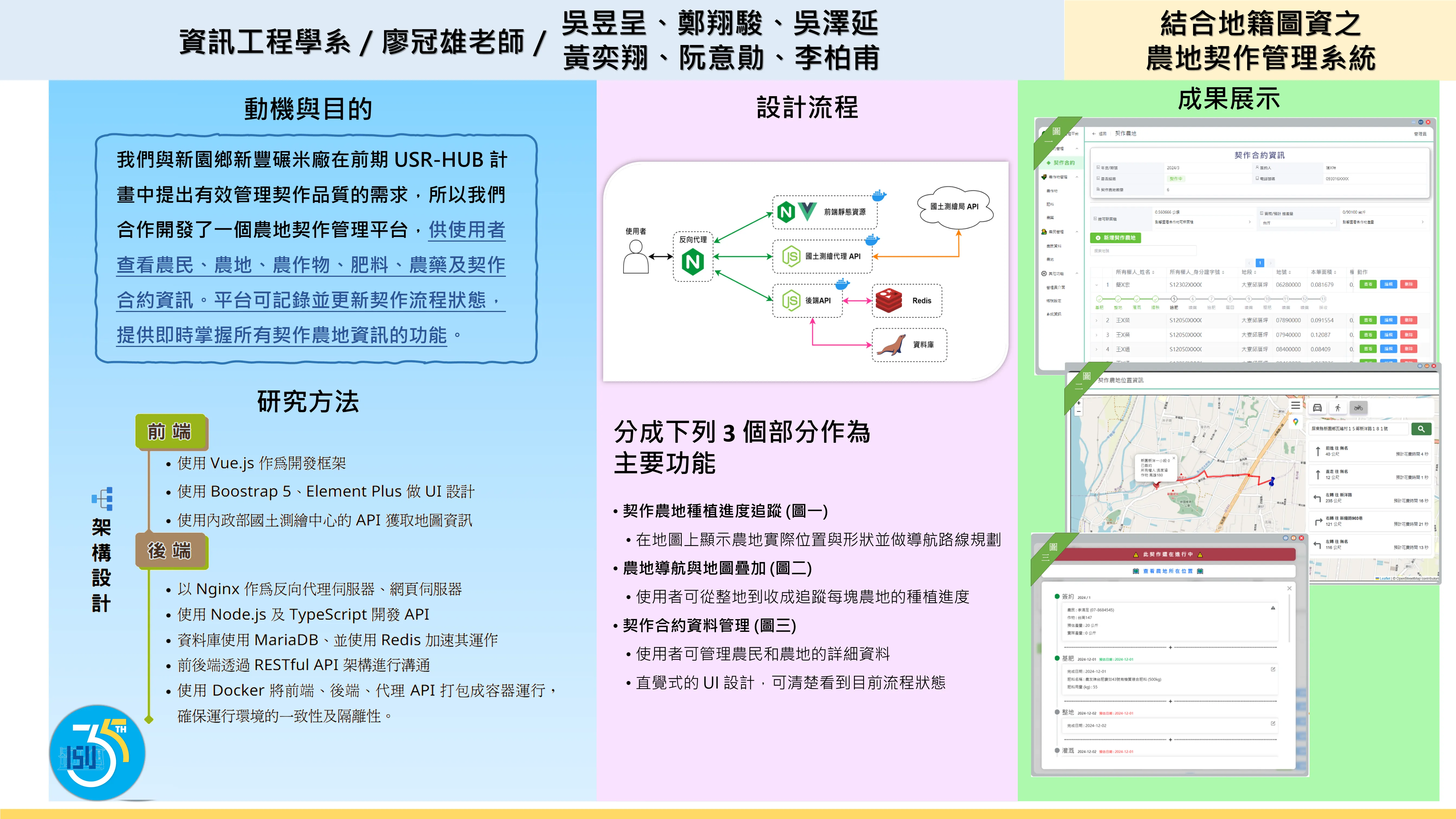
Task: Click completed 基肥 step checkmark
Action: pyautogui.click(x=1099, y=299)
